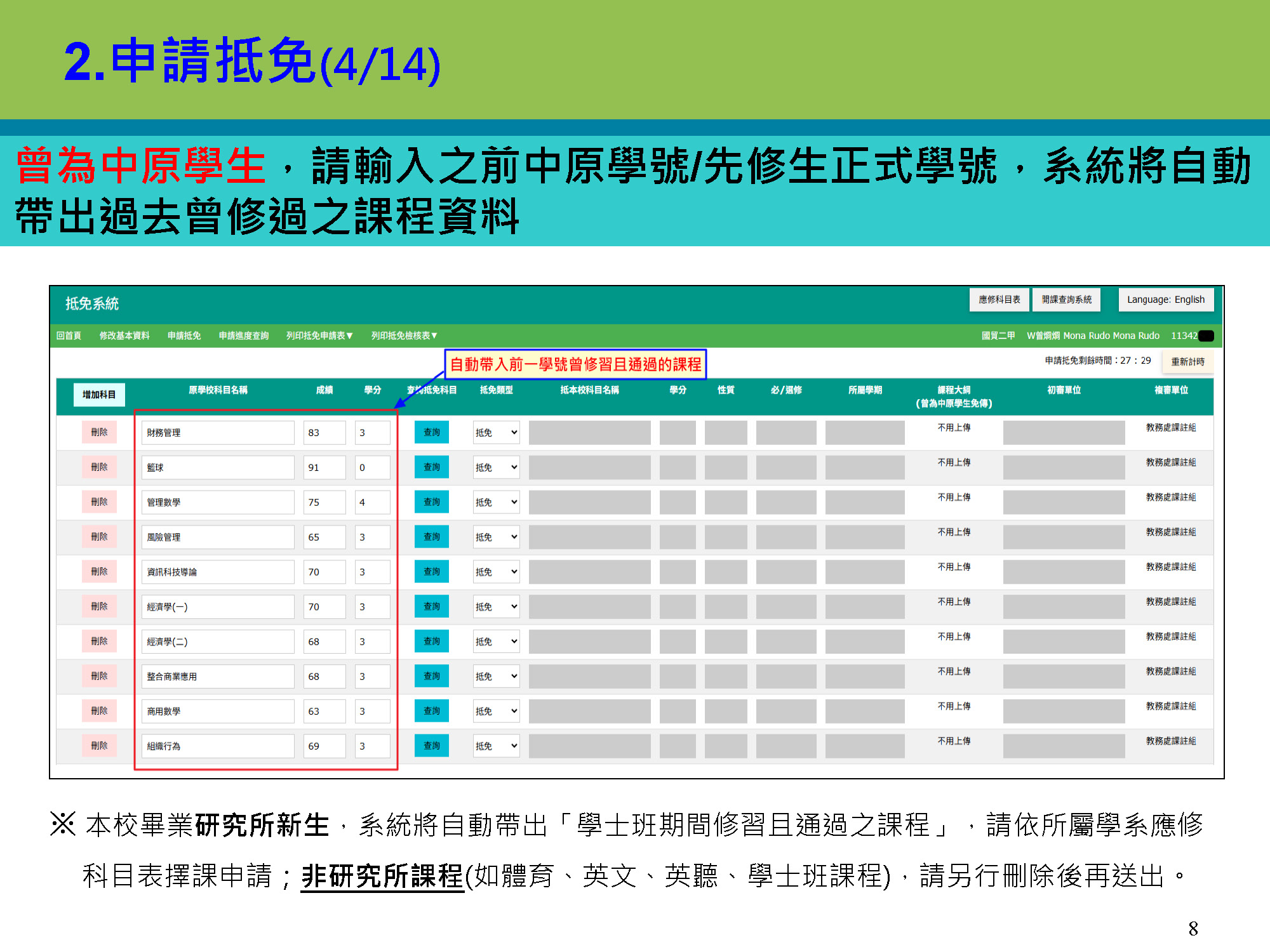
Task: Click the 增加科目 add subject button
Action: (99, 394)
